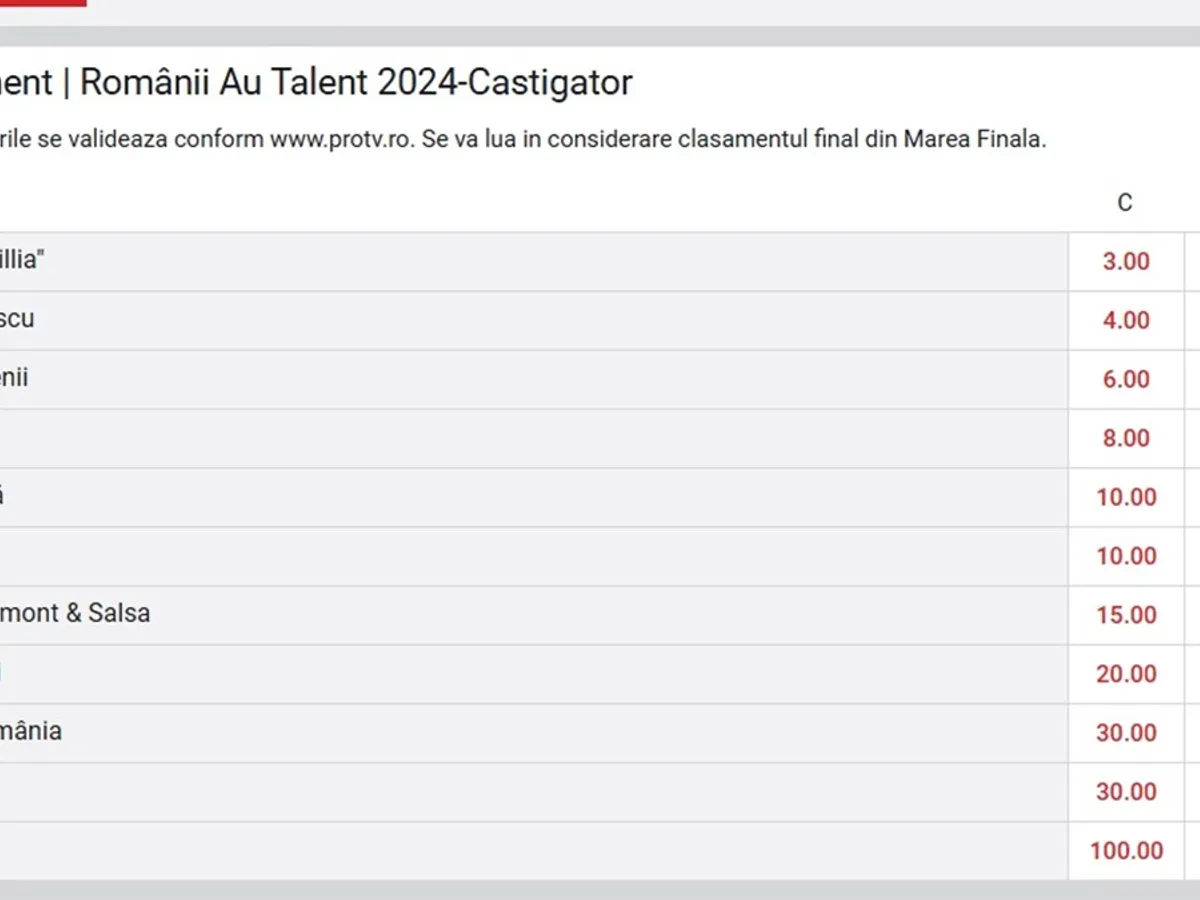Pick the 4.00 odds cell
The height and width of the screenshot is (900, 1200).
point(1126,321)
